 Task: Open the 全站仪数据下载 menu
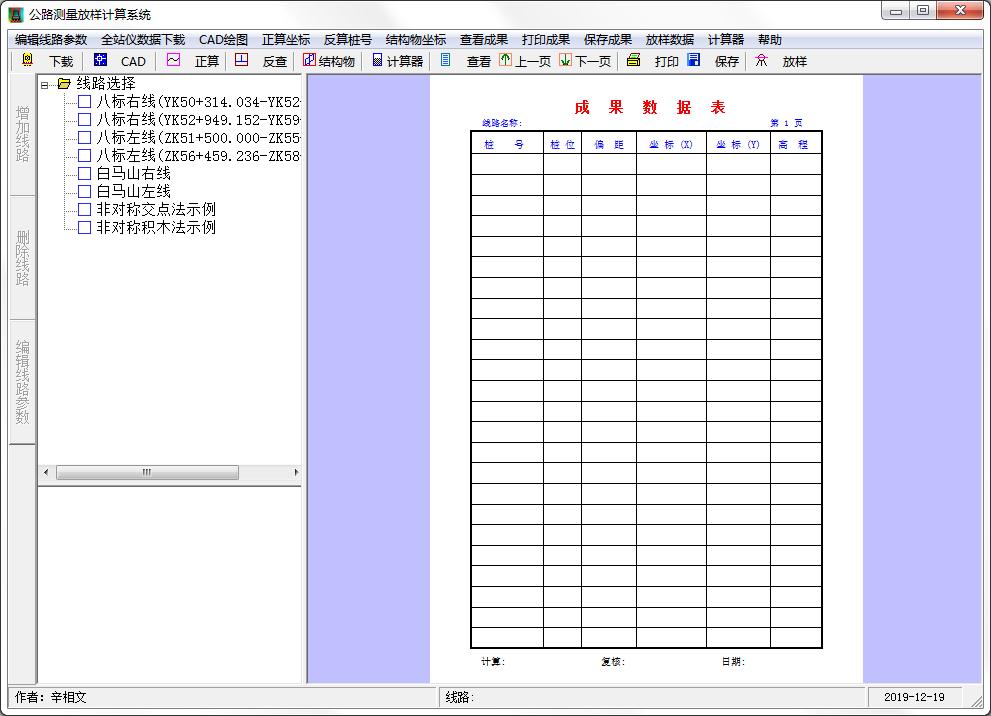tap(143, 40)
